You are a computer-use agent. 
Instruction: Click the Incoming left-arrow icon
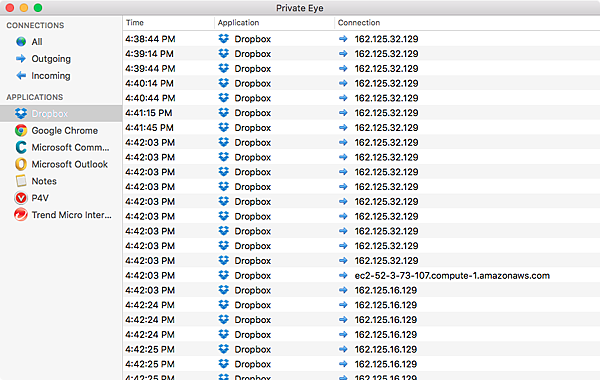(x=21, y=75)
